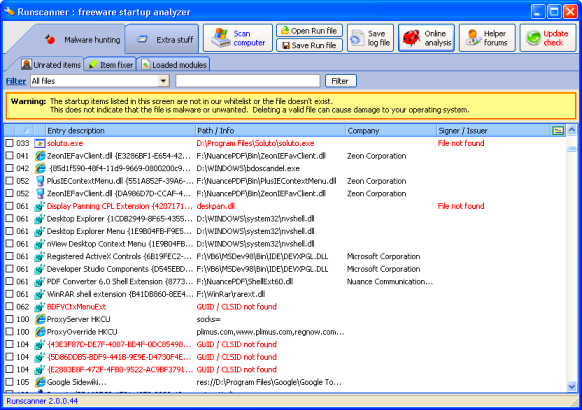
Task: Click the Filter hyperlink label
Action: pyautogui.click(x=16, y=81)
